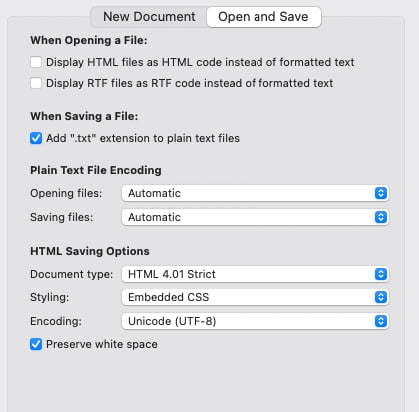Enable Display RTF files as RTF code
This screenshot has width=419, height=412.
(x=36, y=83)
